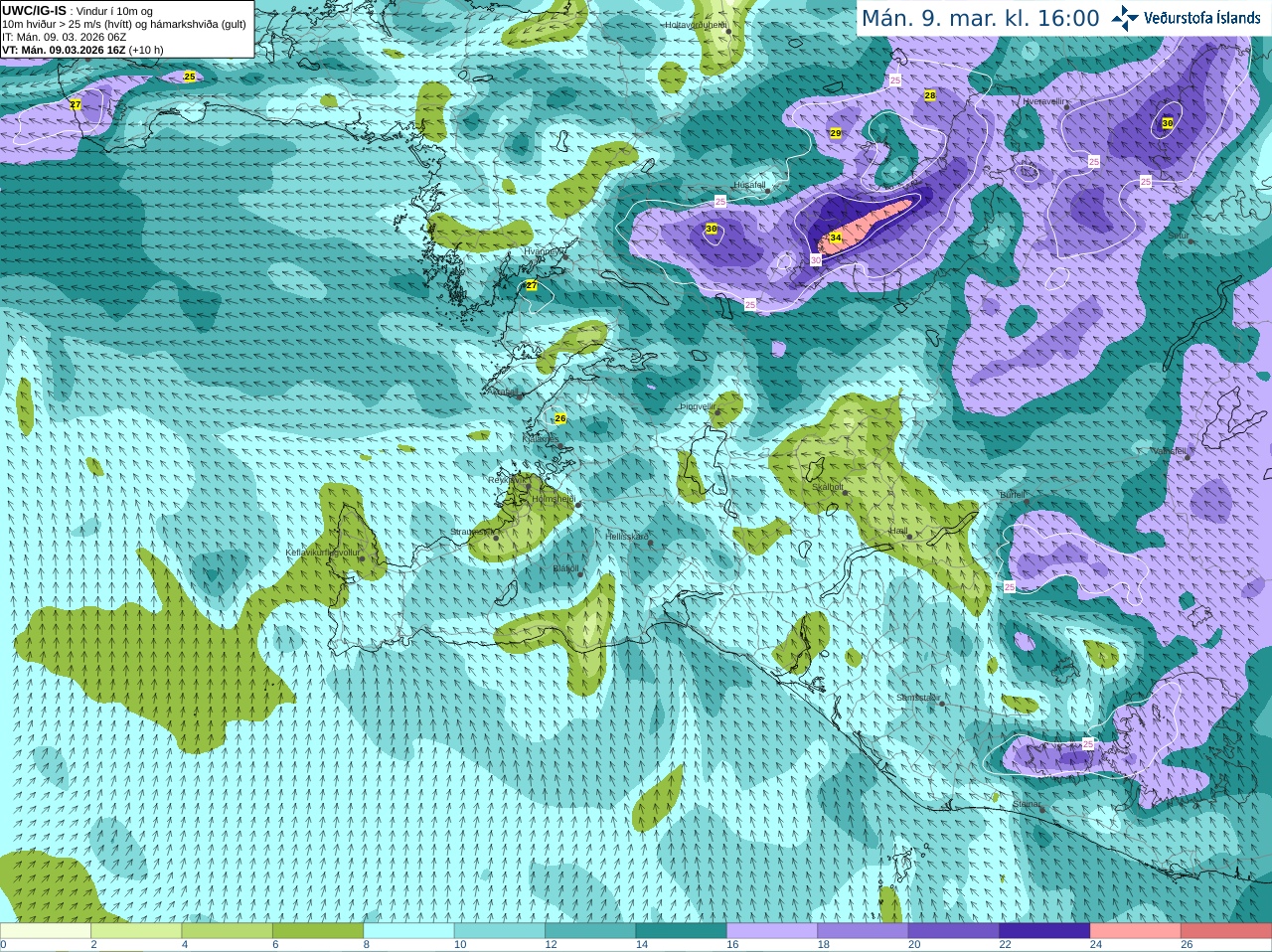Click the yellow 27 gust label below Hvanneyri
The image size is (1272, 952).
(531, 285)
